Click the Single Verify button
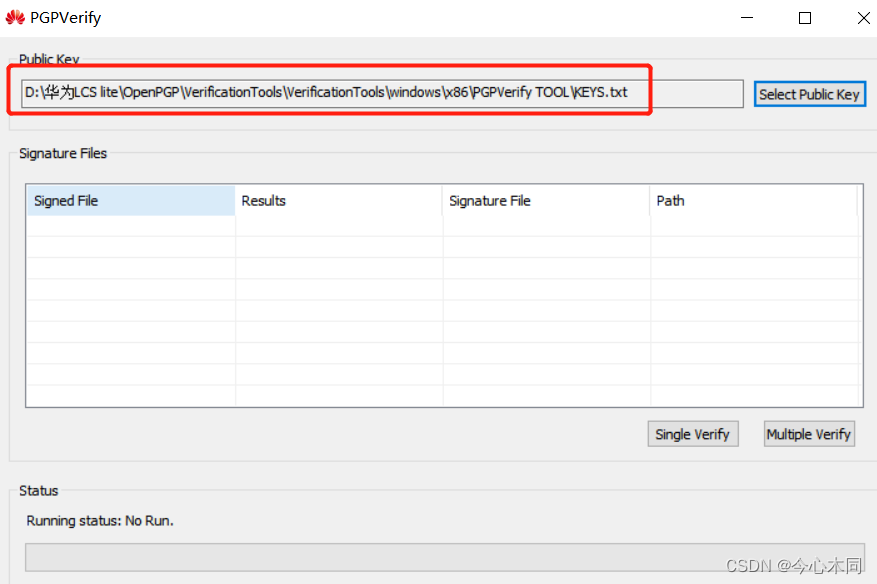This screenshot has width=877, height=584. click(693, 434)
